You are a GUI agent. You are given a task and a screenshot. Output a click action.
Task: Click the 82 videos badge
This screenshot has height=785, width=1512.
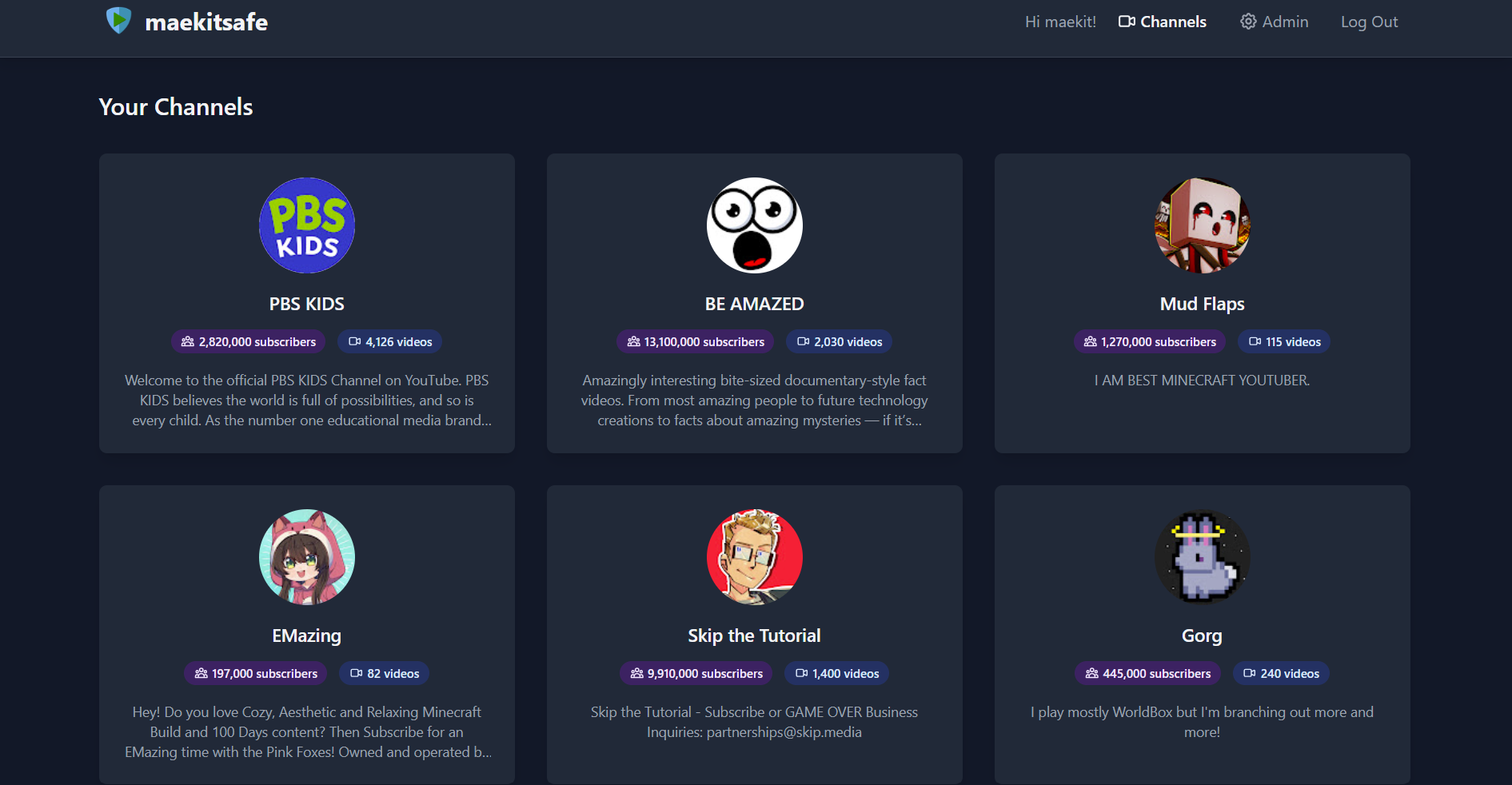(x=385, y=673)
